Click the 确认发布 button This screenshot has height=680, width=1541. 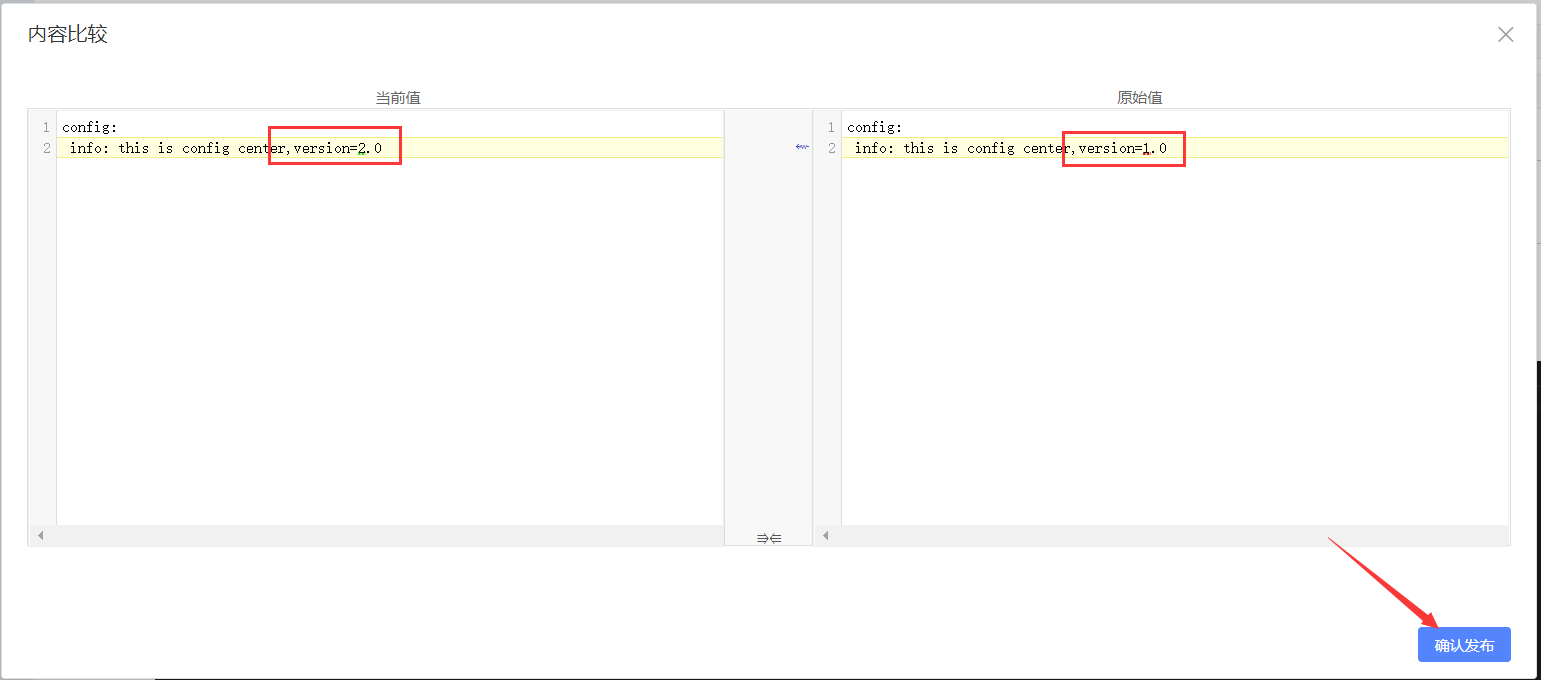click(1464, 645)
